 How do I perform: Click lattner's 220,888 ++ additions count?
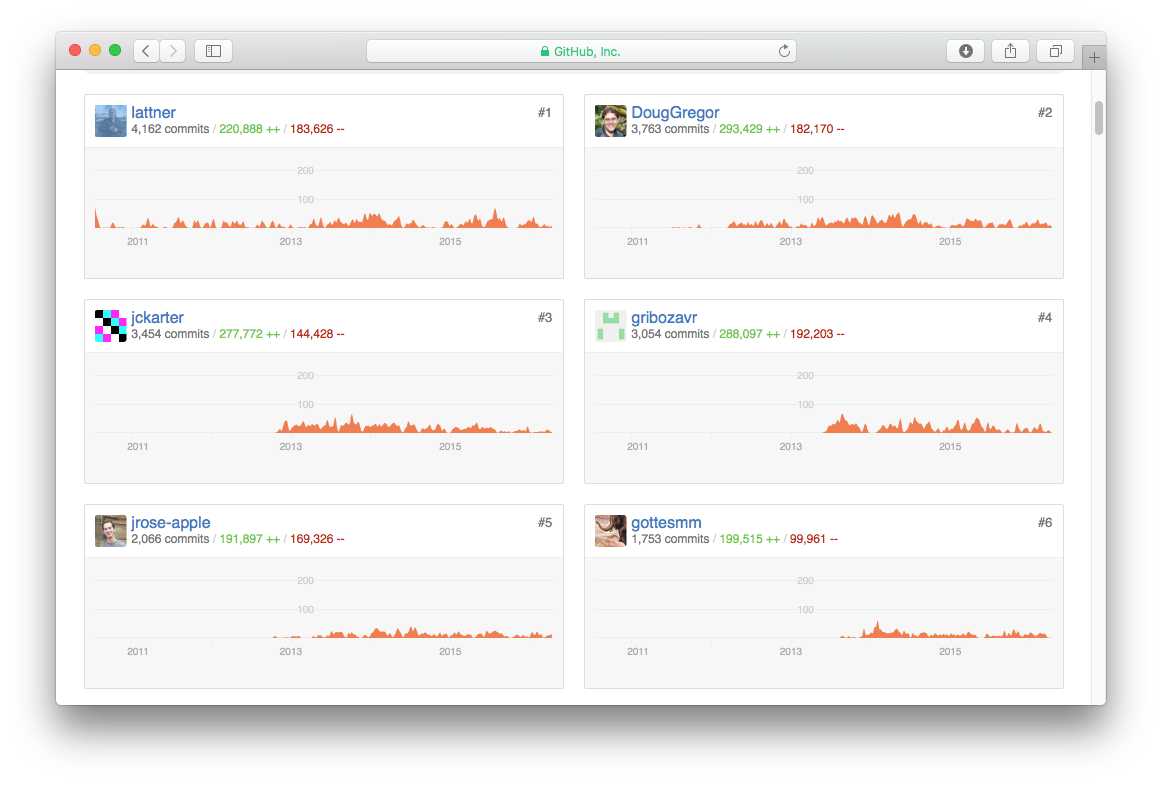[249, 129]
